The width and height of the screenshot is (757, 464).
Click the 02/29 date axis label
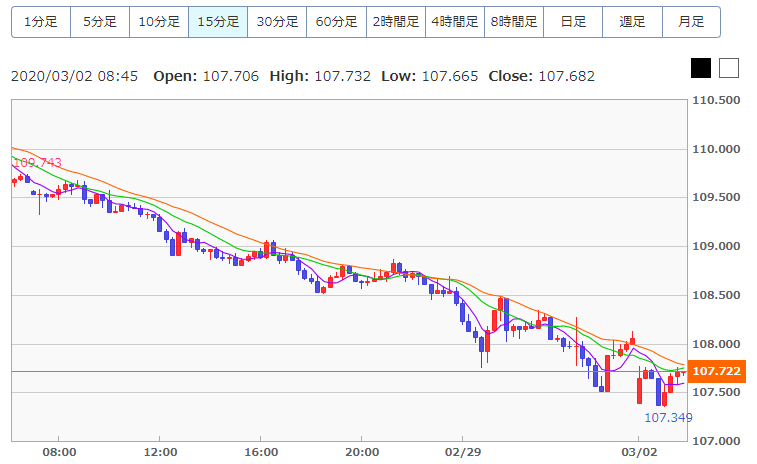(463, 452)
